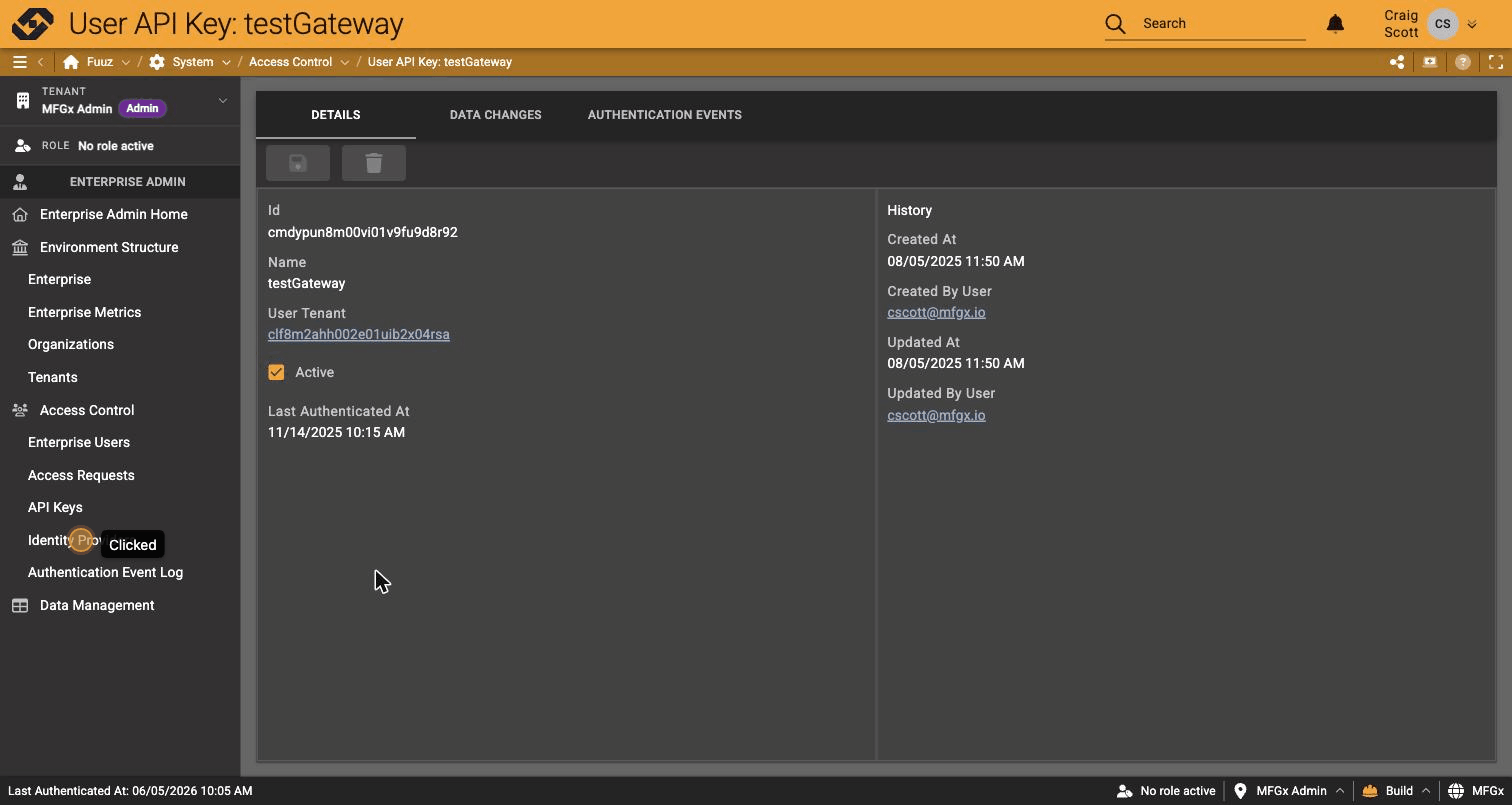Expand the Tenant MFGx Admin selector
1512x805 pixels.
[223, 100]
